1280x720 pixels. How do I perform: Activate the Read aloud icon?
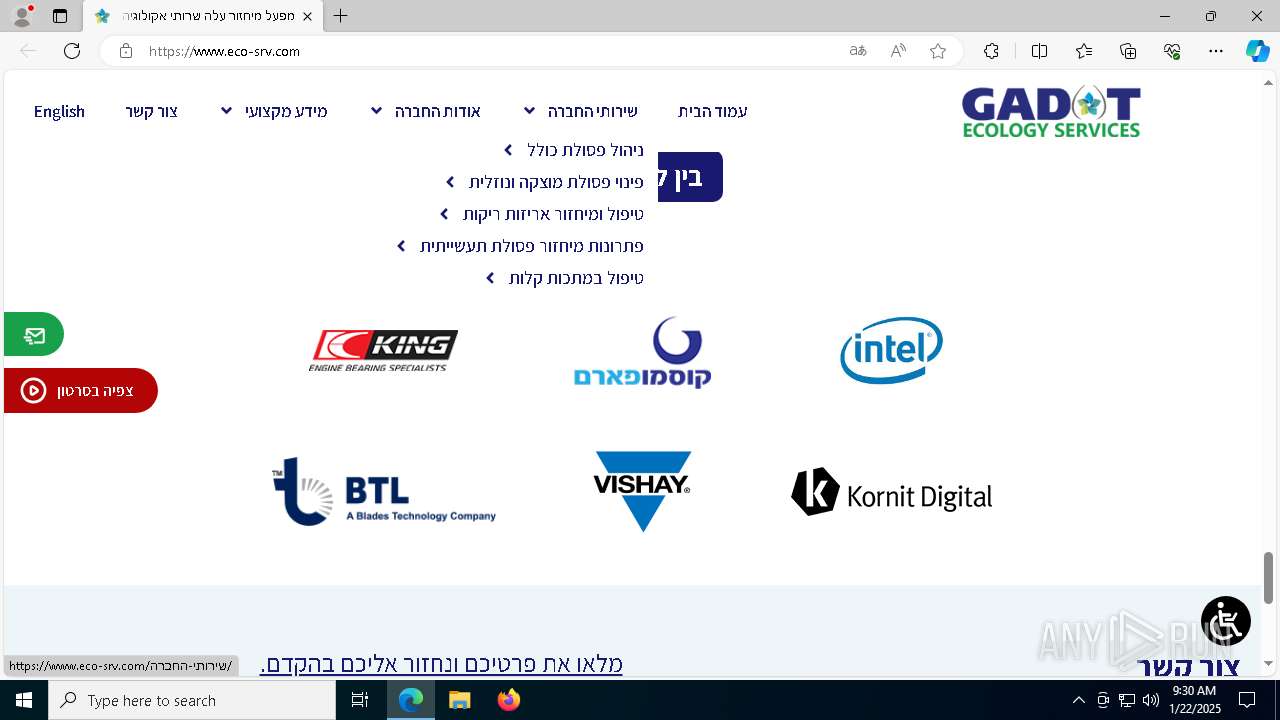coord(898,51)
